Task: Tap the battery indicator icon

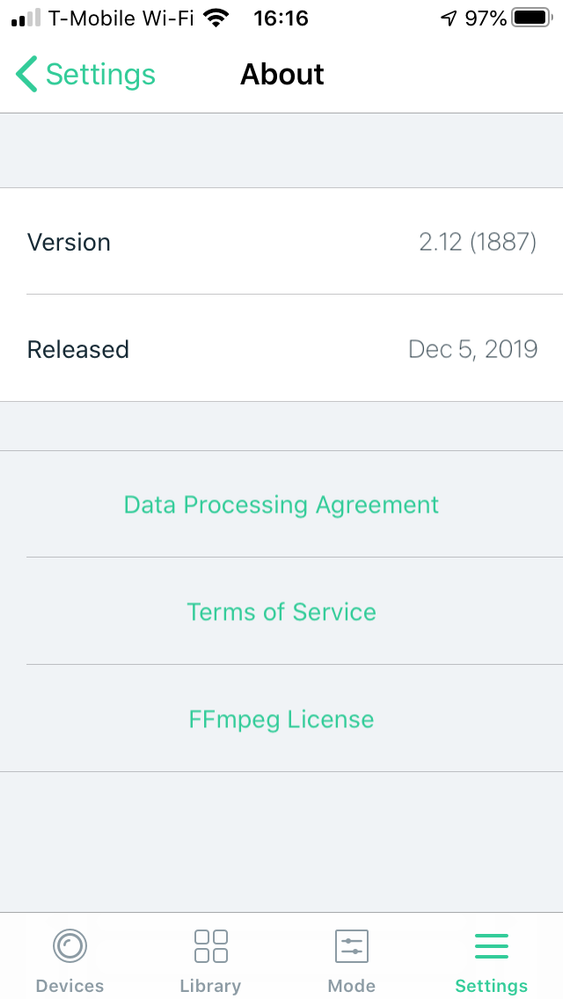Action: [x=532, y=18]
